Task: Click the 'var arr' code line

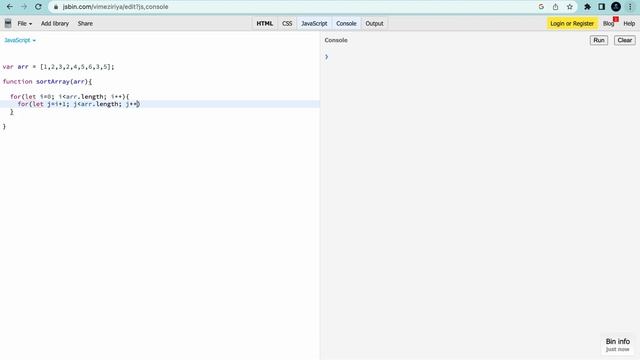Action: [x=58, y=67]
